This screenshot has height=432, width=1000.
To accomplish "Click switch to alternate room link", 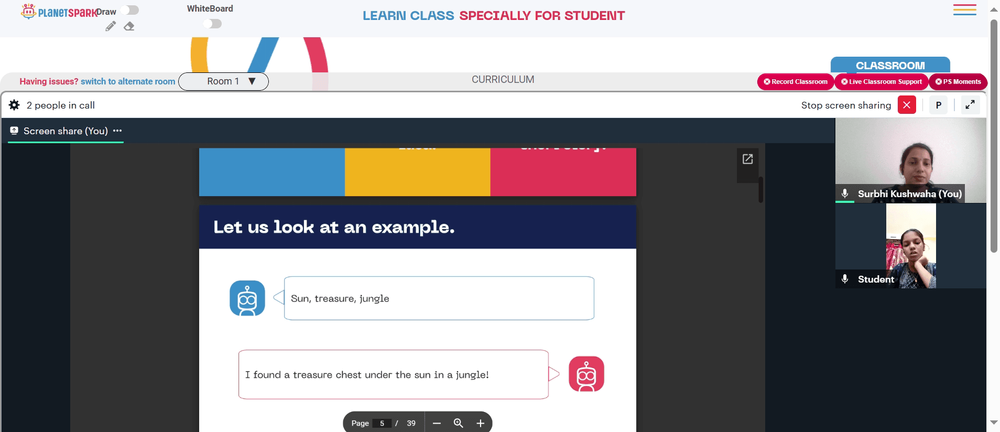I will (x=128, y=82).
